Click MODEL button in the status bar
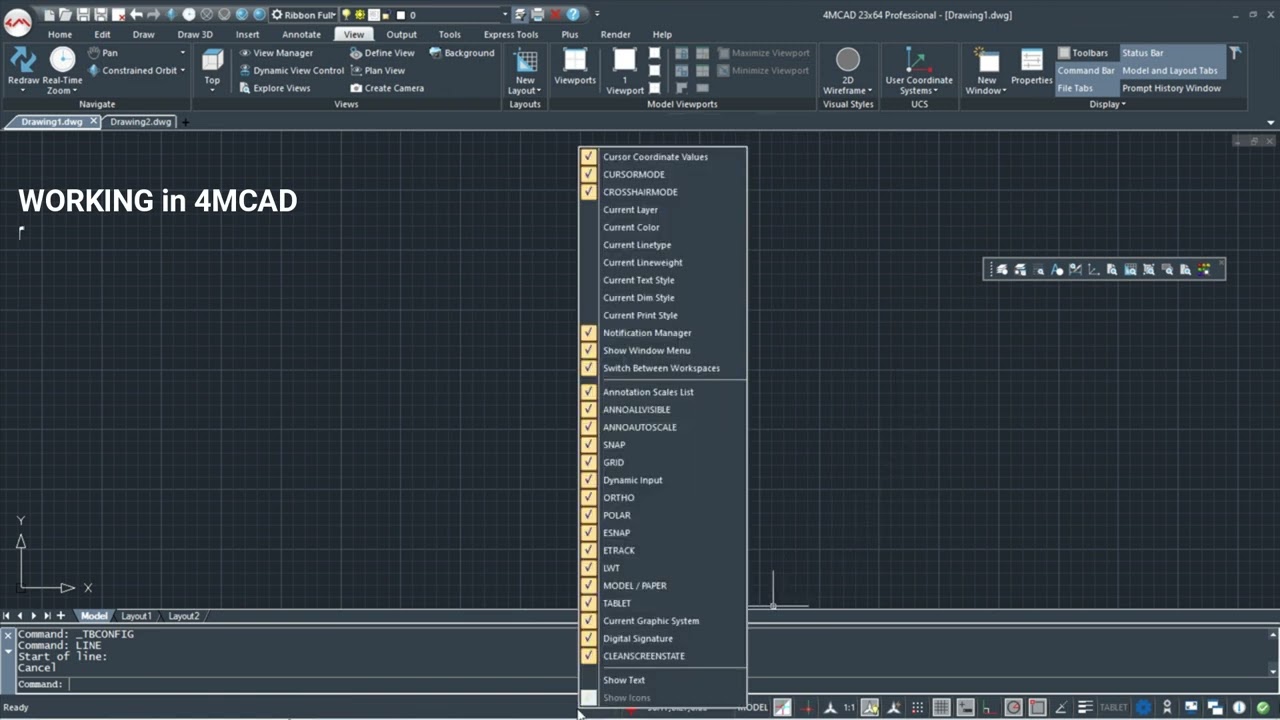The width and height of the screenshot is (1280, 720). (753, 708)
